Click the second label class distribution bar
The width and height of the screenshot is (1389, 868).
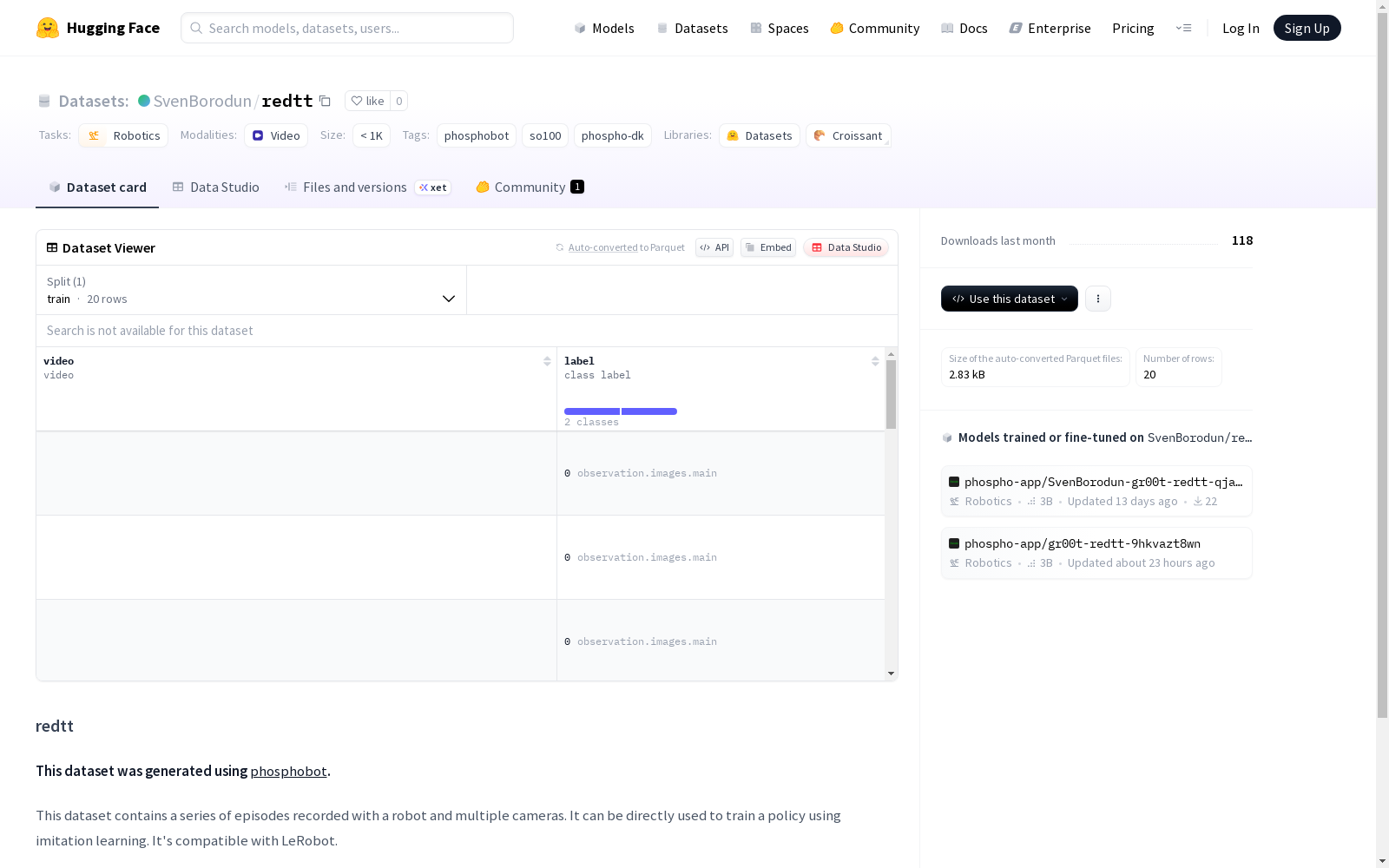tap(649, 411)
